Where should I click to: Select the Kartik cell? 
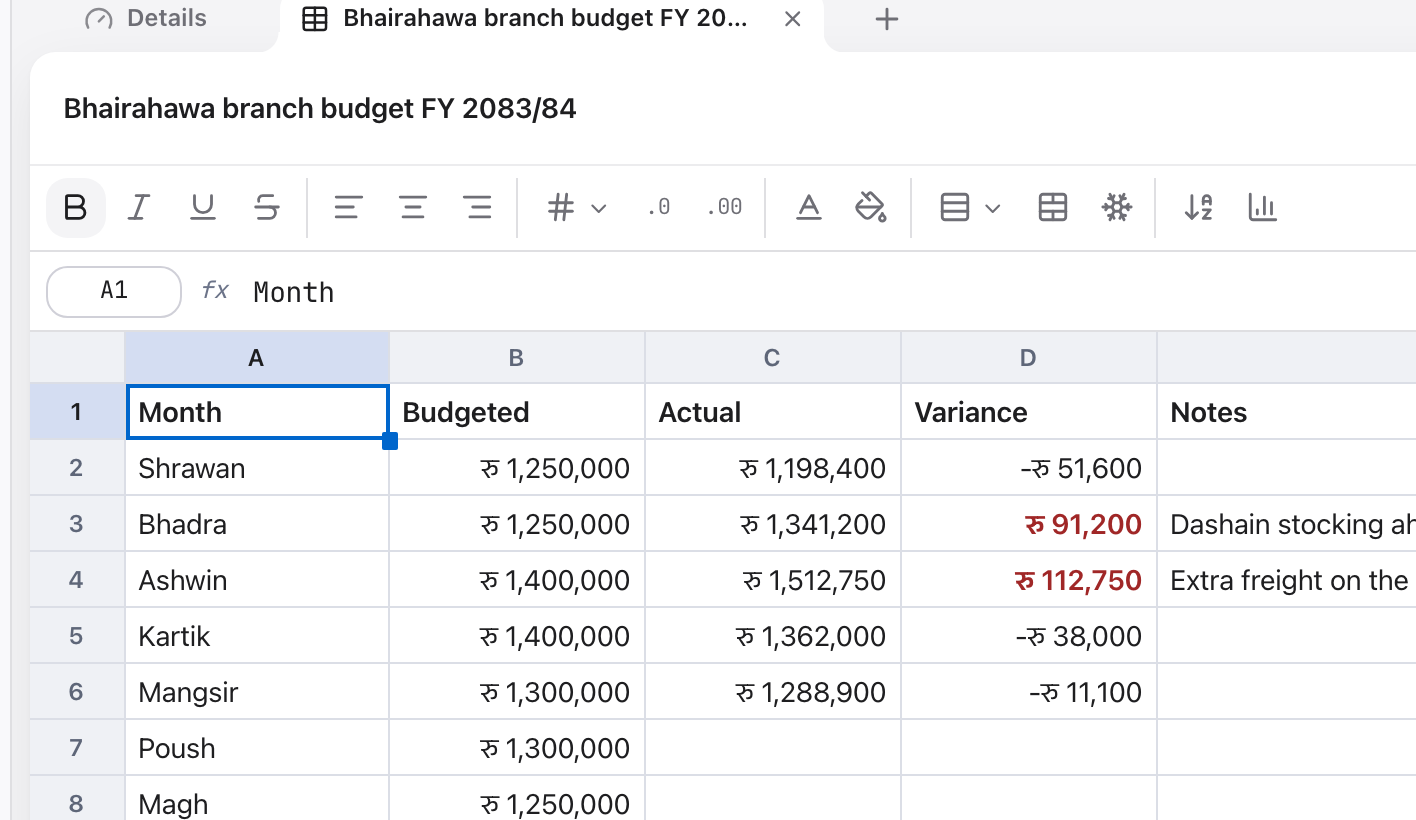257,636
